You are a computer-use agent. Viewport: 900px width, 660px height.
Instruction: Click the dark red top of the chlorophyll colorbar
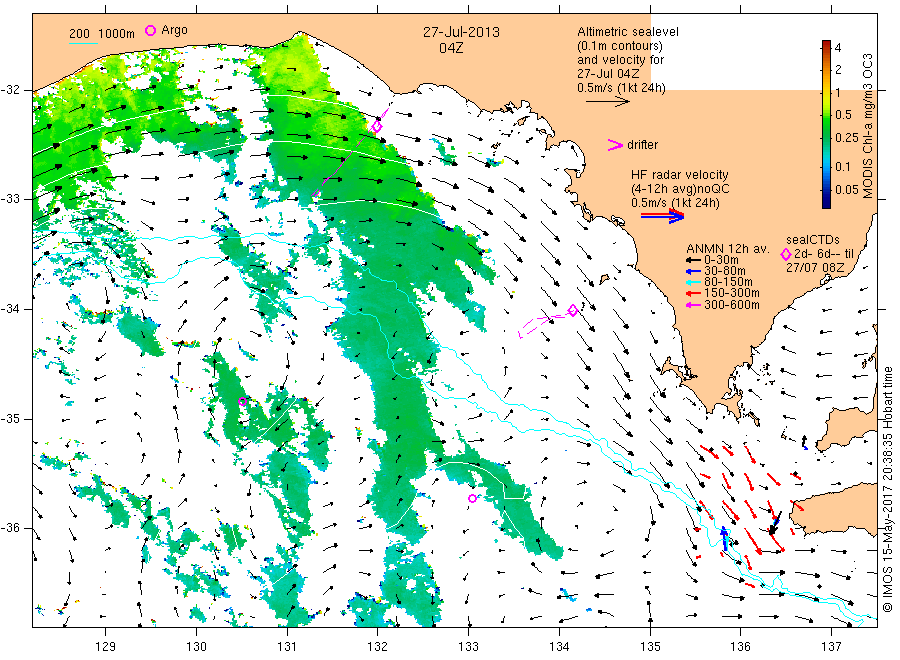pos(826,44)
